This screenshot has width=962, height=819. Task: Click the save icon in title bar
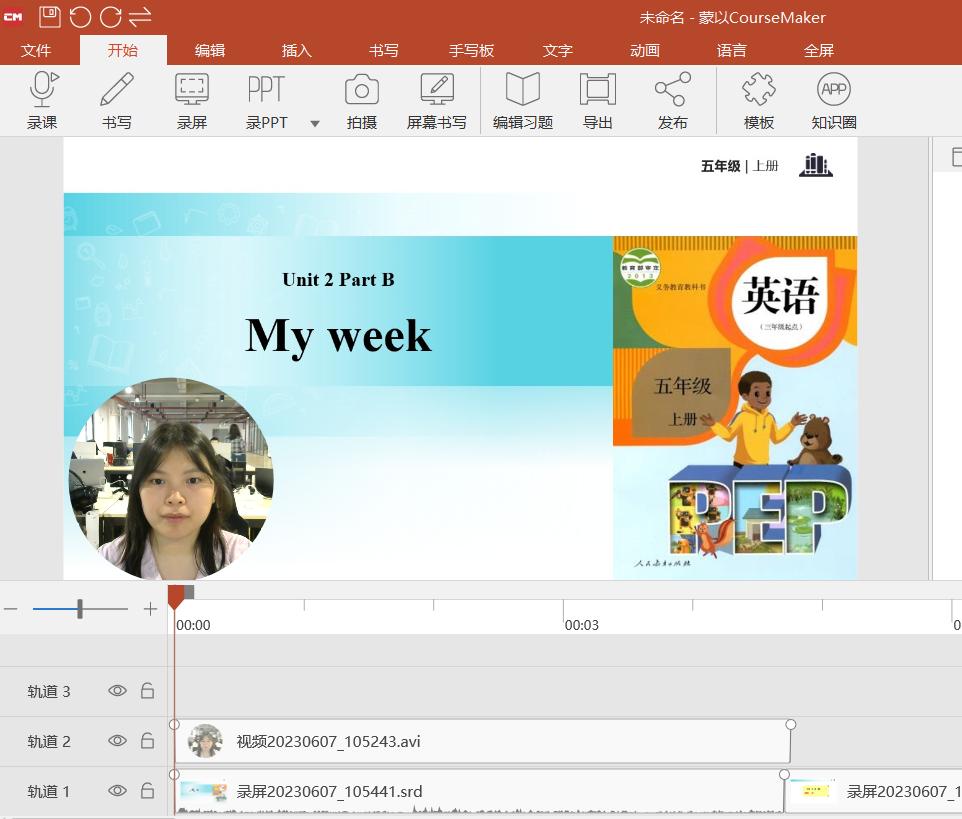[49, 16]
